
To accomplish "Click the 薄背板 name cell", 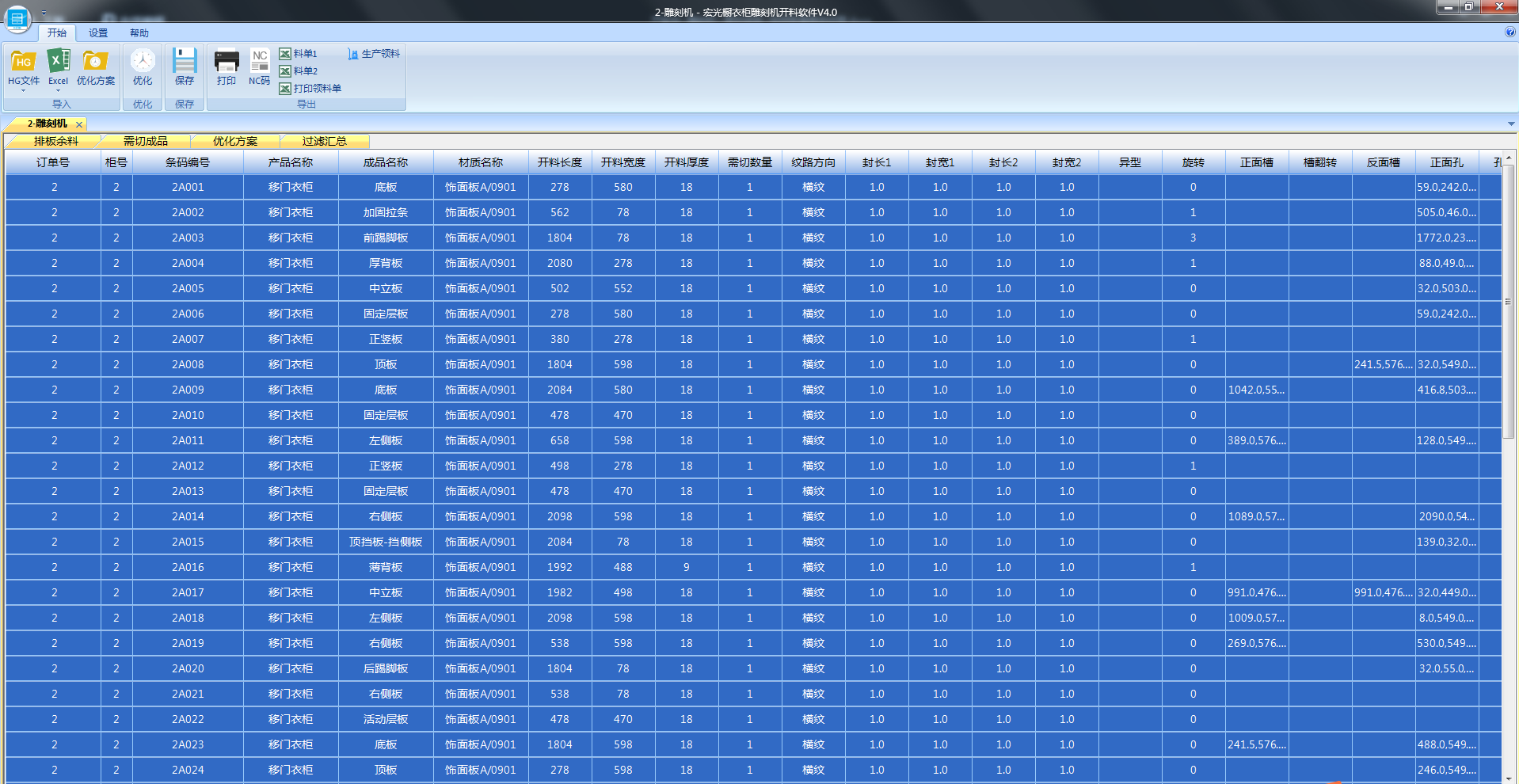I will pos(386,568).
